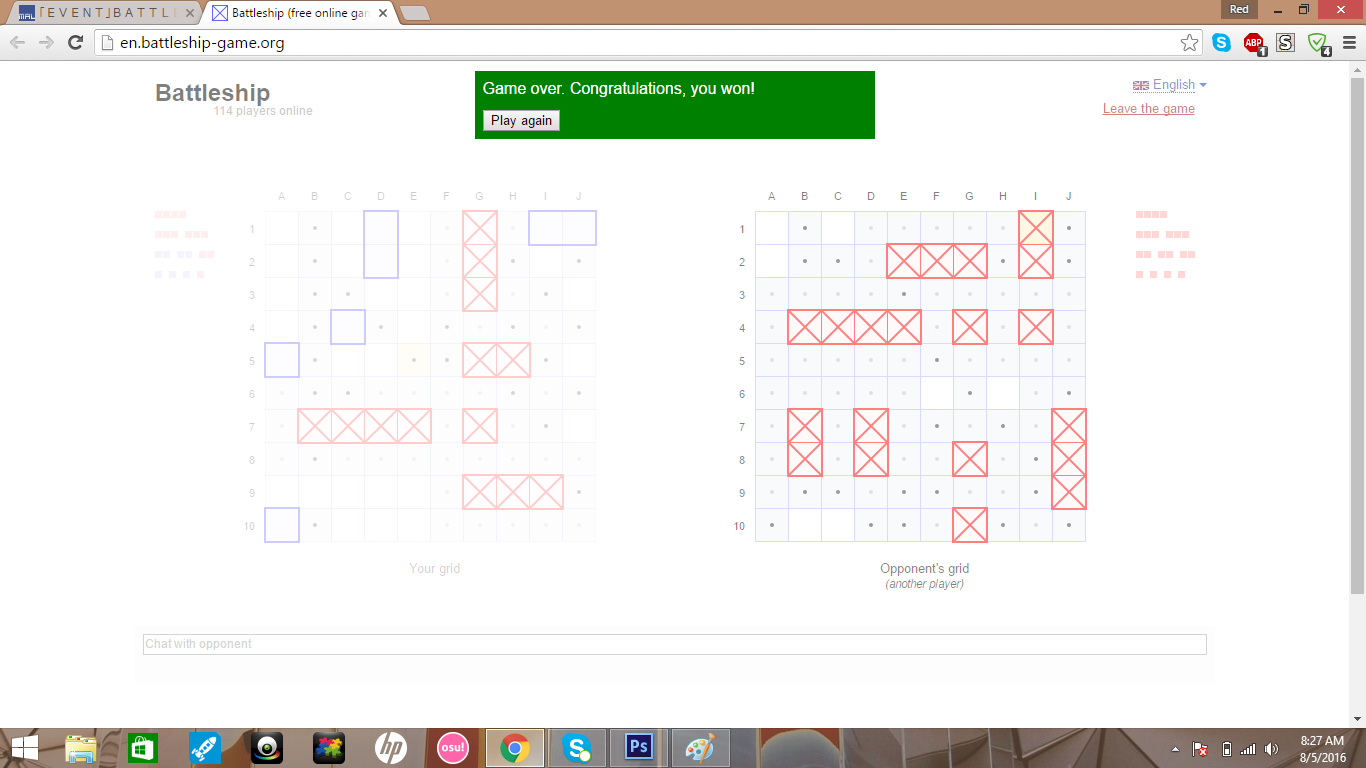This screenshot has width=1366, height=768.
Task: Bookmark this page with the star icon
Action: 1189,42
